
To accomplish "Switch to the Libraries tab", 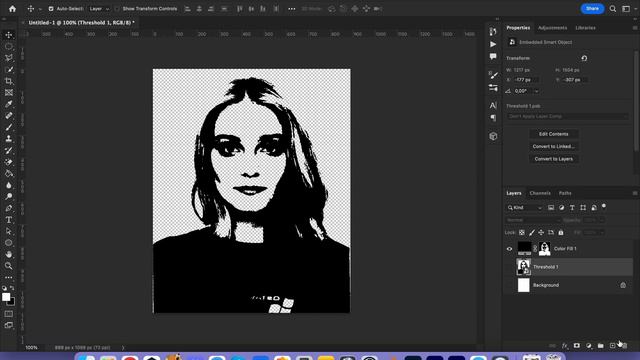I will (x=585, y=28).
